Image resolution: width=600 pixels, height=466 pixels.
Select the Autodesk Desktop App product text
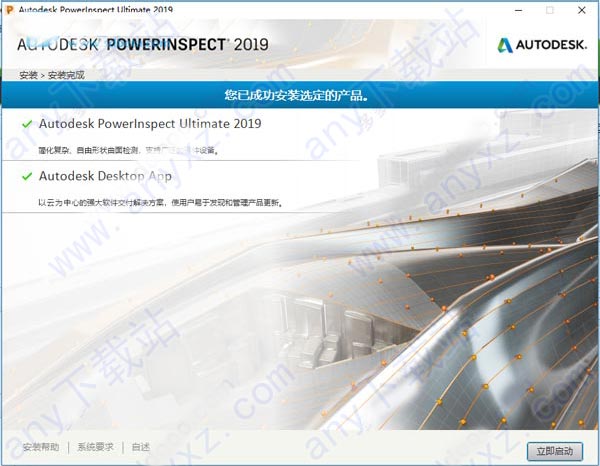pyautogui.click(x=105, y=176)
